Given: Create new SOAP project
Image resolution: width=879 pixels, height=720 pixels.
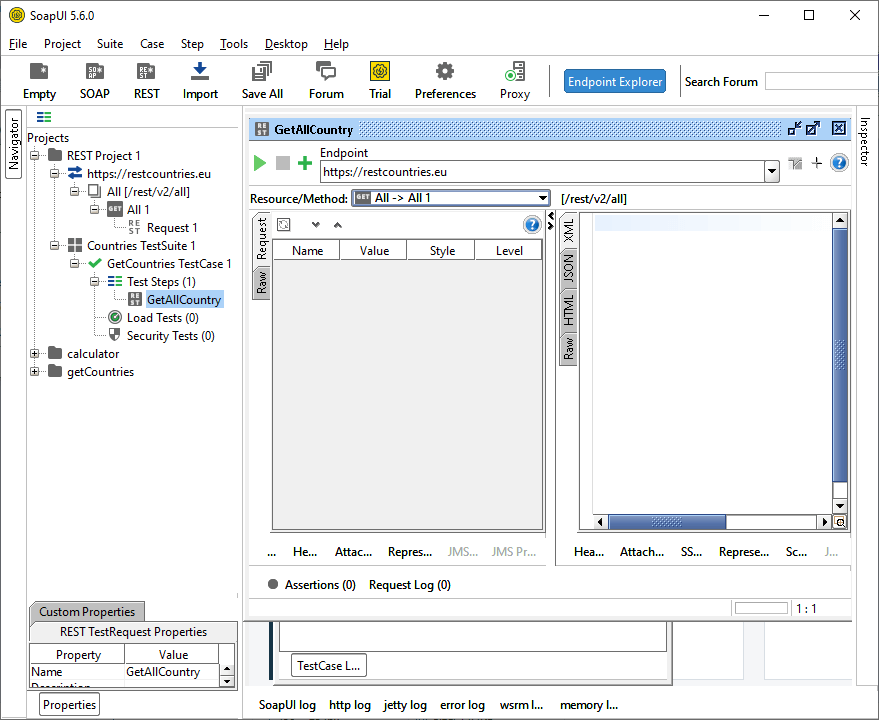Looking at the screenshot, I should (x=94, y=81).
